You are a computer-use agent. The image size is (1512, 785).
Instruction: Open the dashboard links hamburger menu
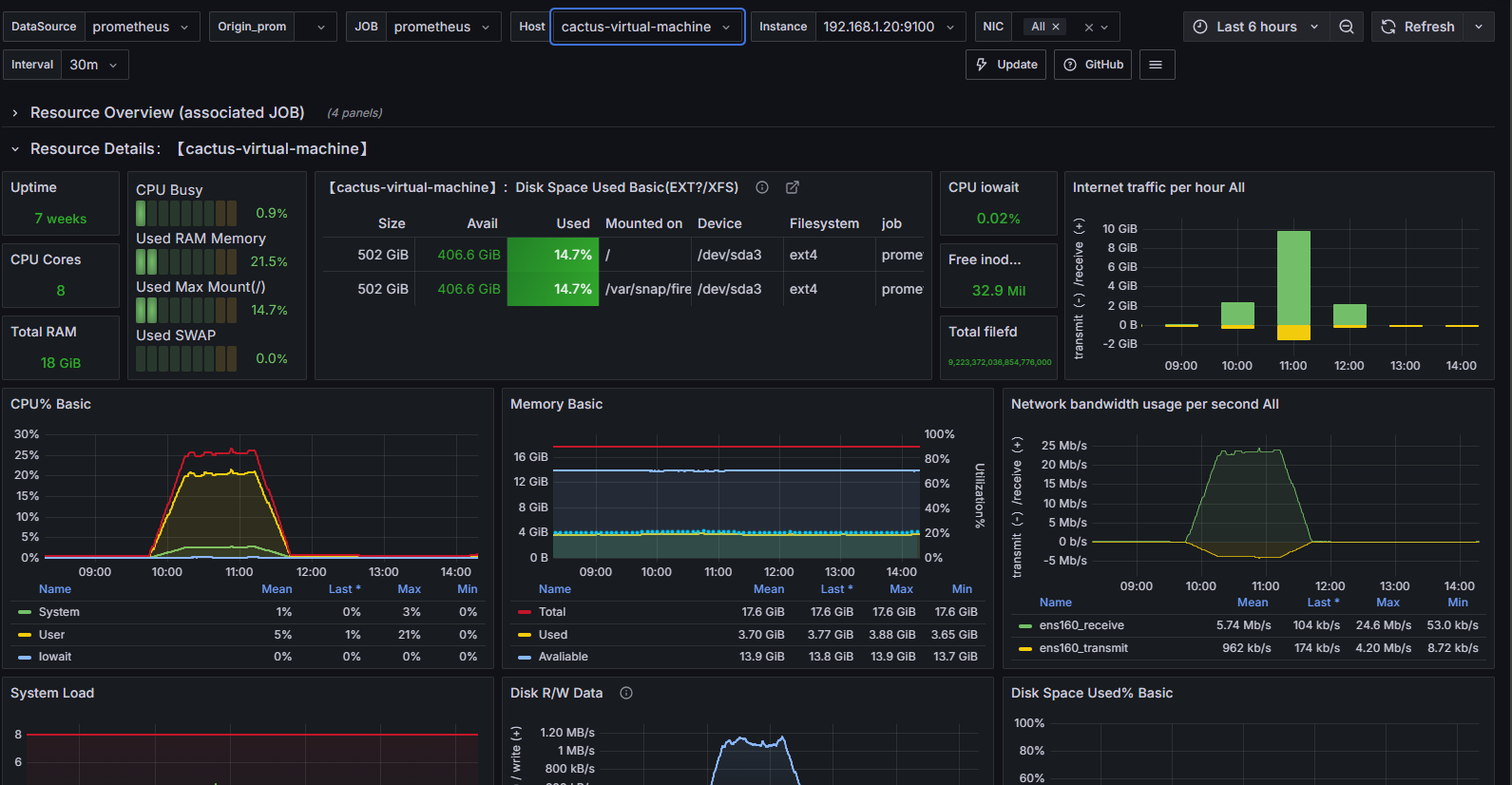pos(1156,65)
